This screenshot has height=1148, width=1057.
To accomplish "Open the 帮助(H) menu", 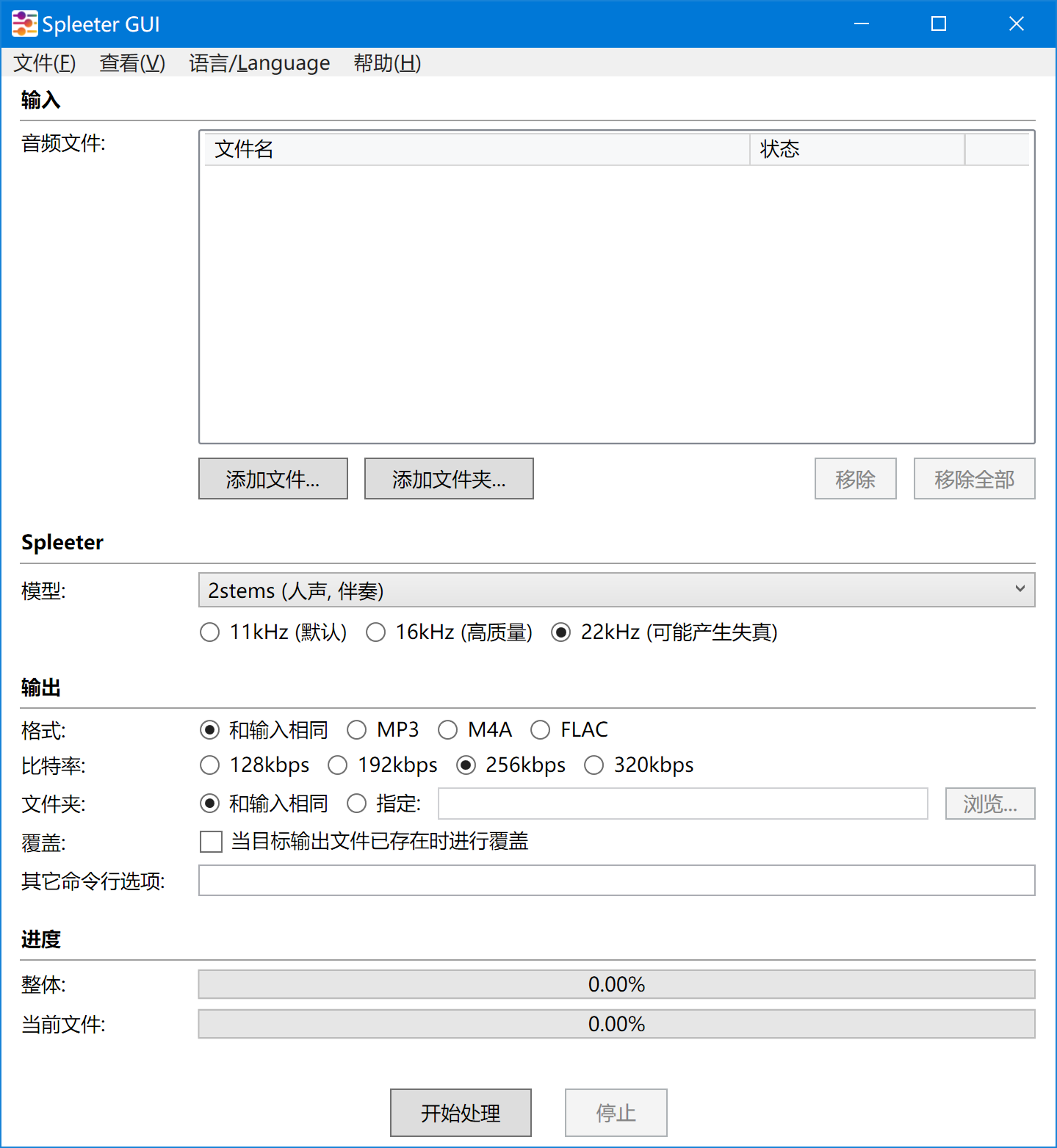I will pos(387,63).
